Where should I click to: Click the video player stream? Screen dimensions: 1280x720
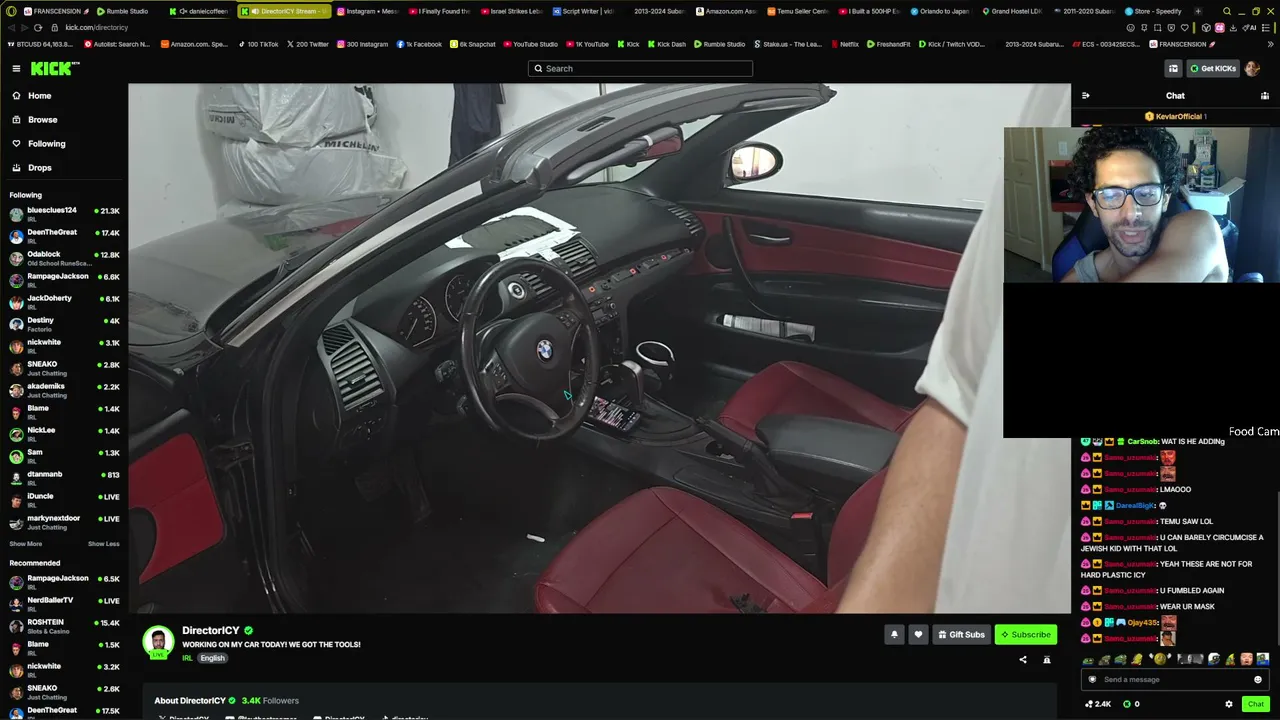(599, 348)
